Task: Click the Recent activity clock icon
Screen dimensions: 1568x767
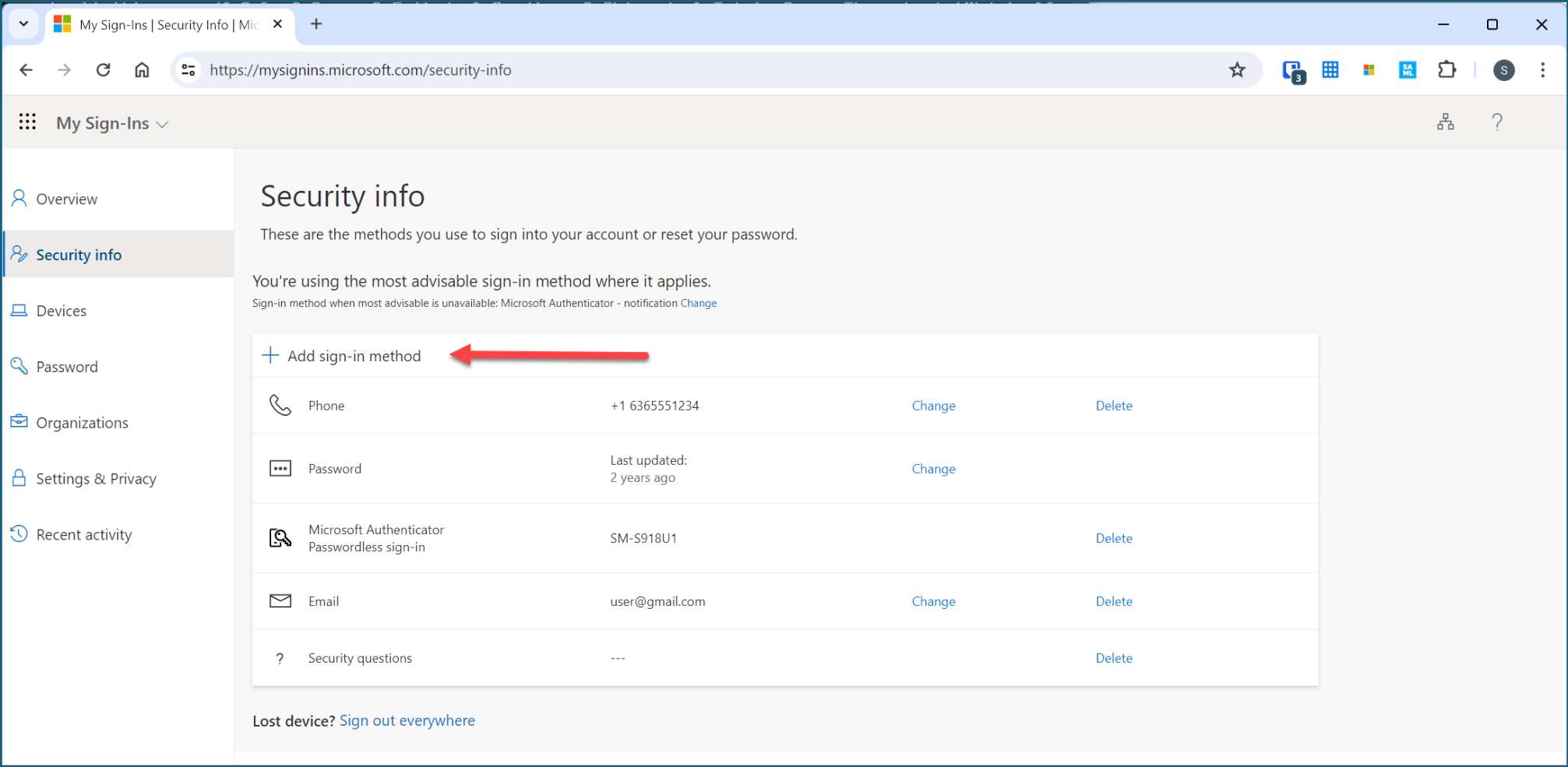Action: 19,533
